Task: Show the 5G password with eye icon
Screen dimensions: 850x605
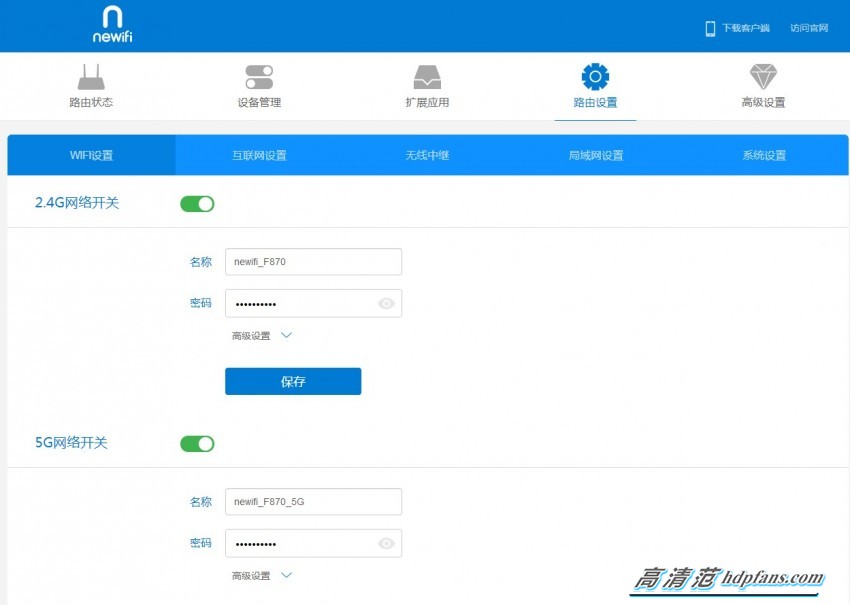Action: point(386,543)
